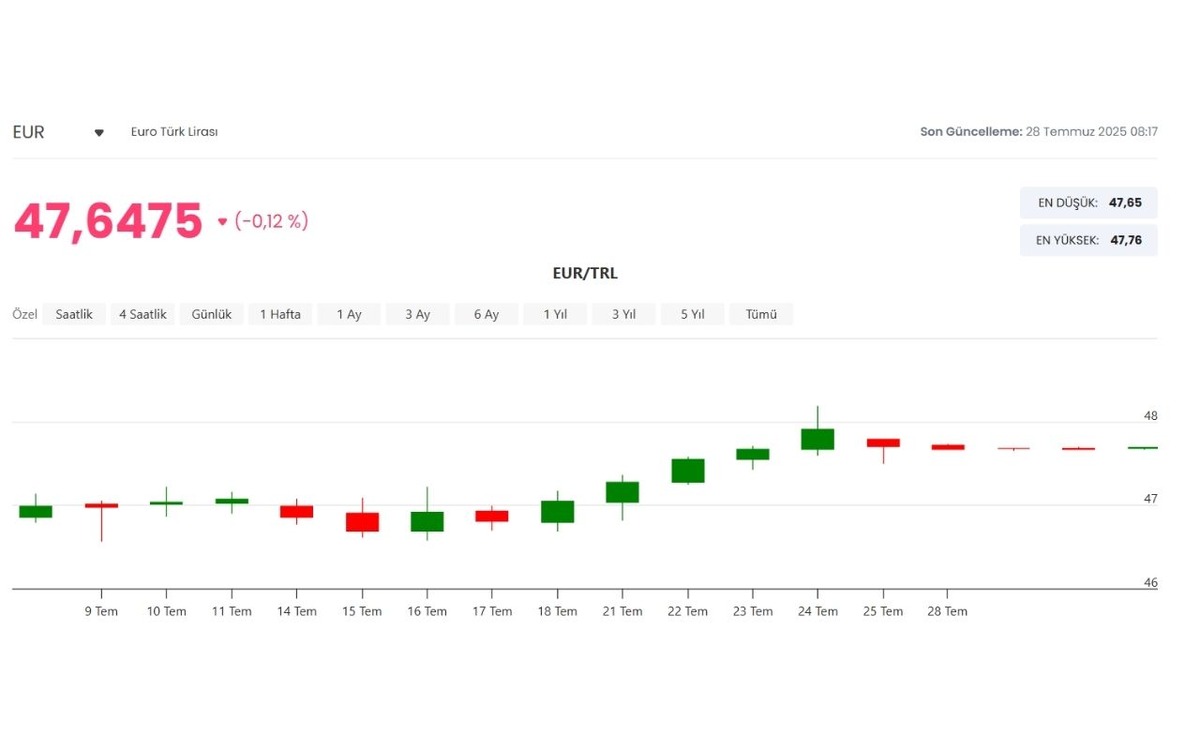Click the 47 y-axis label
The height and width of the screenshot is (750, 1200).
point(1151,498)
